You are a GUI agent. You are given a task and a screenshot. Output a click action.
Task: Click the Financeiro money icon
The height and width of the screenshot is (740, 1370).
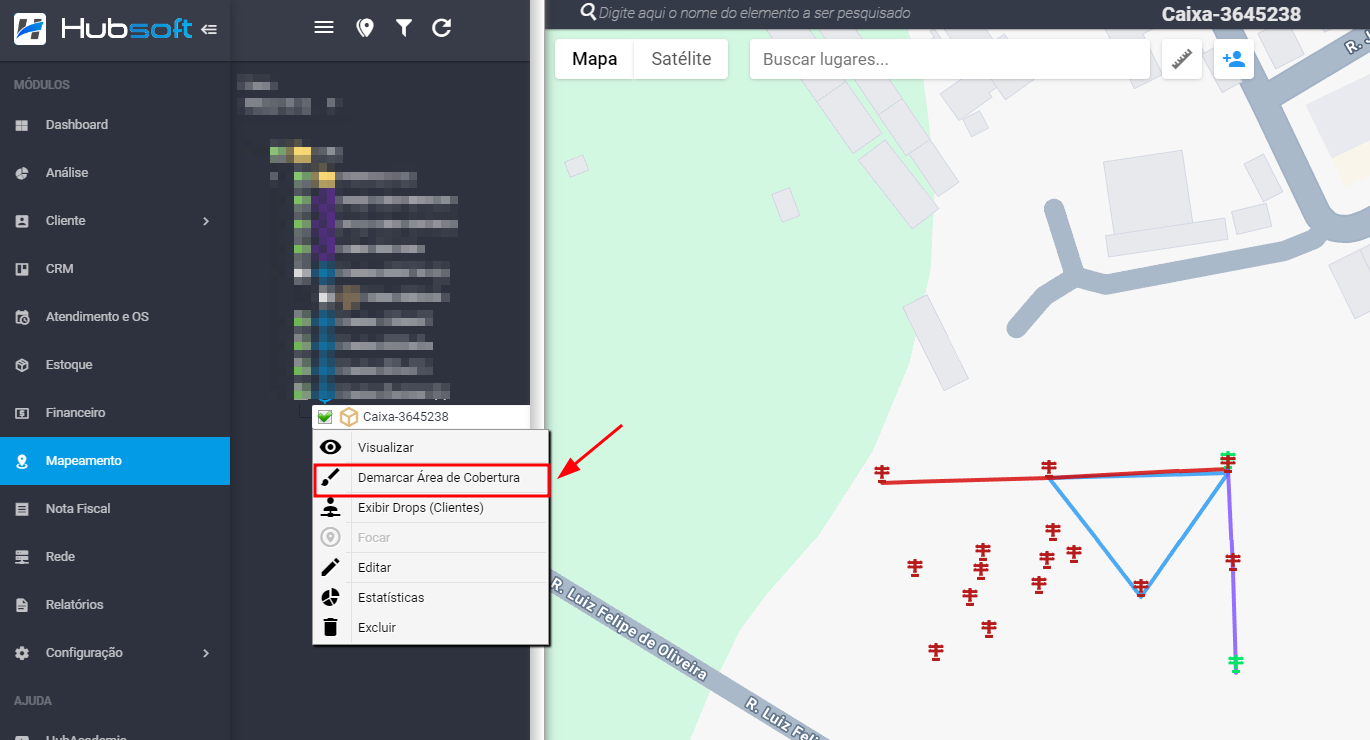22,413
